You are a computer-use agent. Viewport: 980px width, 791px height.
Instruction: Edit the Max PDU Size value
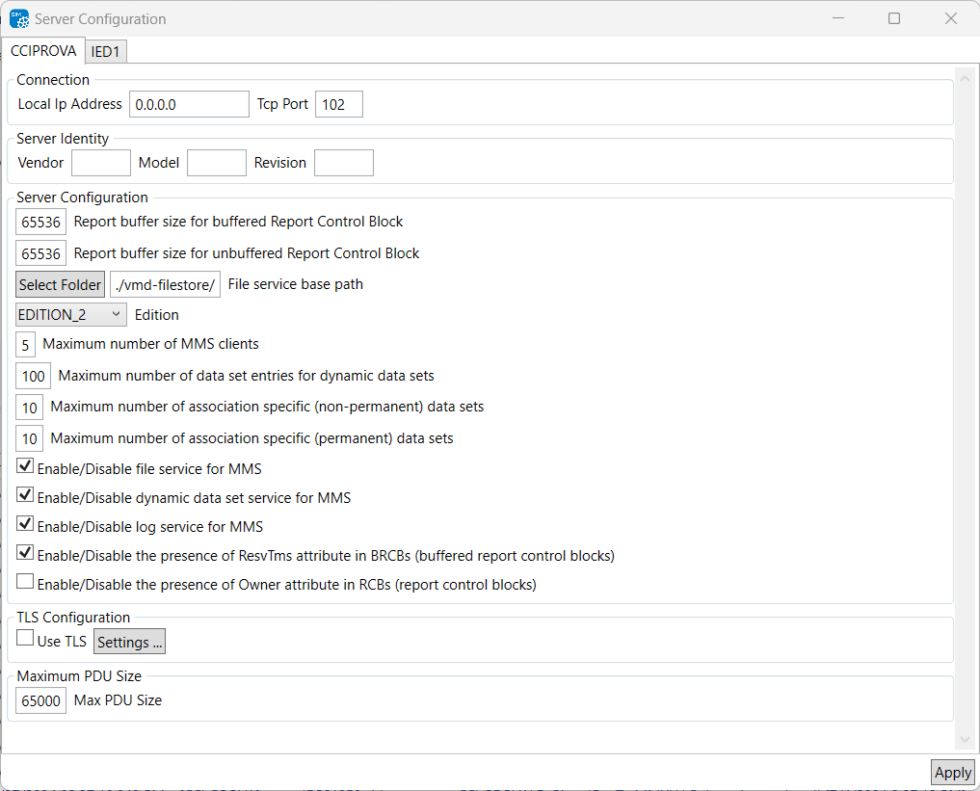coord(40,700)
